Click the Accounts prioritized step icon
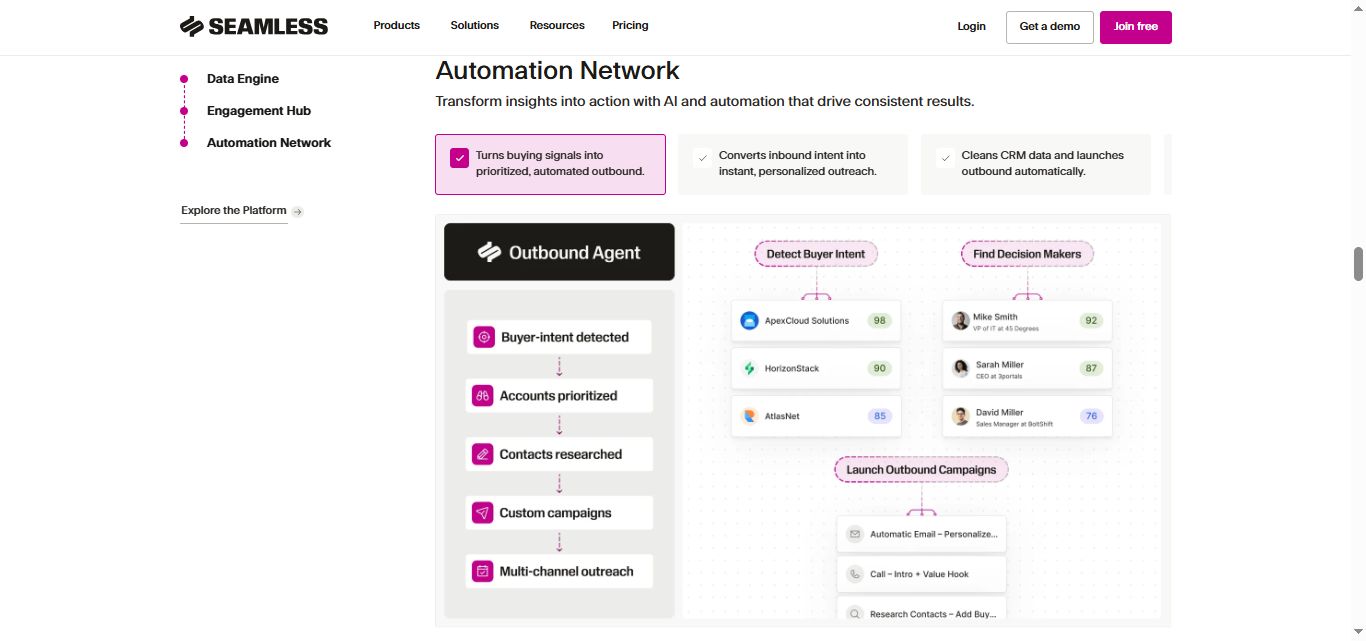This screenshot has width=1366, height=641. click(483, 395)
